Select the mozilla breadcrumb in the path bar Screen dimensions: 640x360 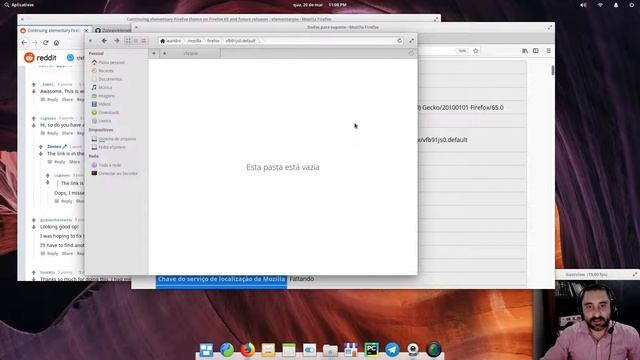coord(194,41)
